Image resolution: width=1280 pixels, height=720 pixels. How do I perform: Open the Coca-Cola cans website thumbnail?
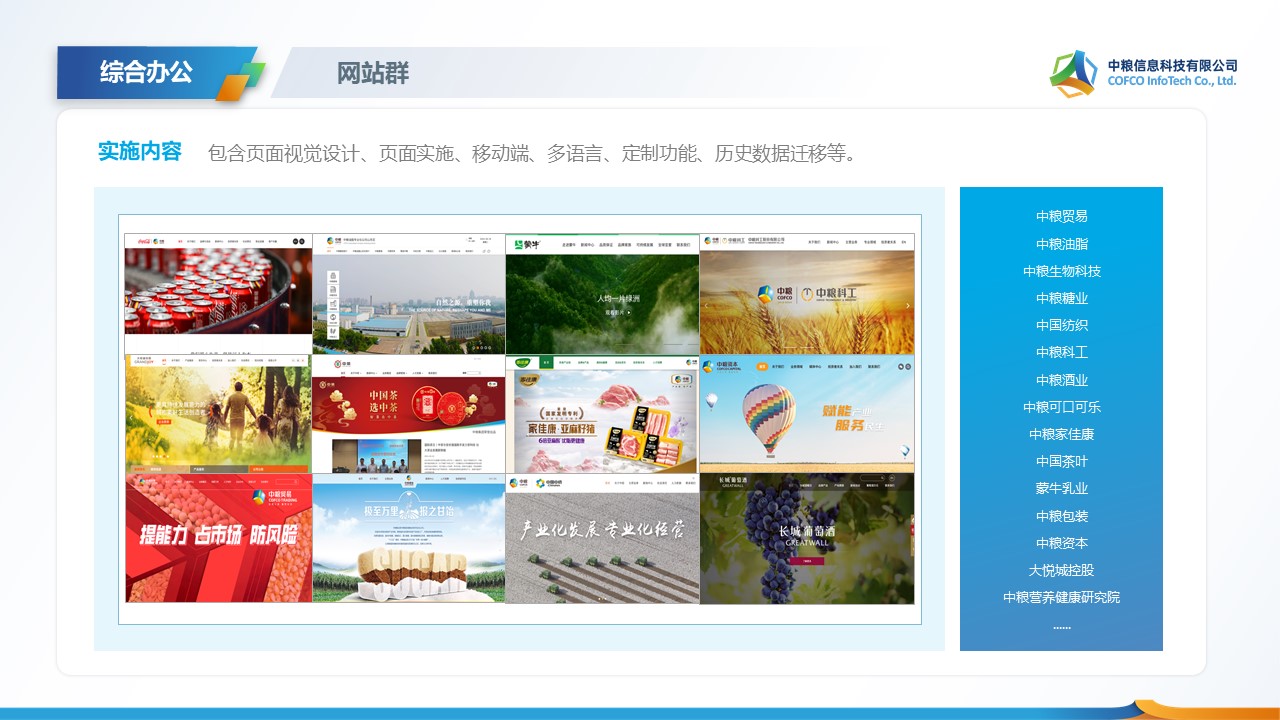[218, 290]
